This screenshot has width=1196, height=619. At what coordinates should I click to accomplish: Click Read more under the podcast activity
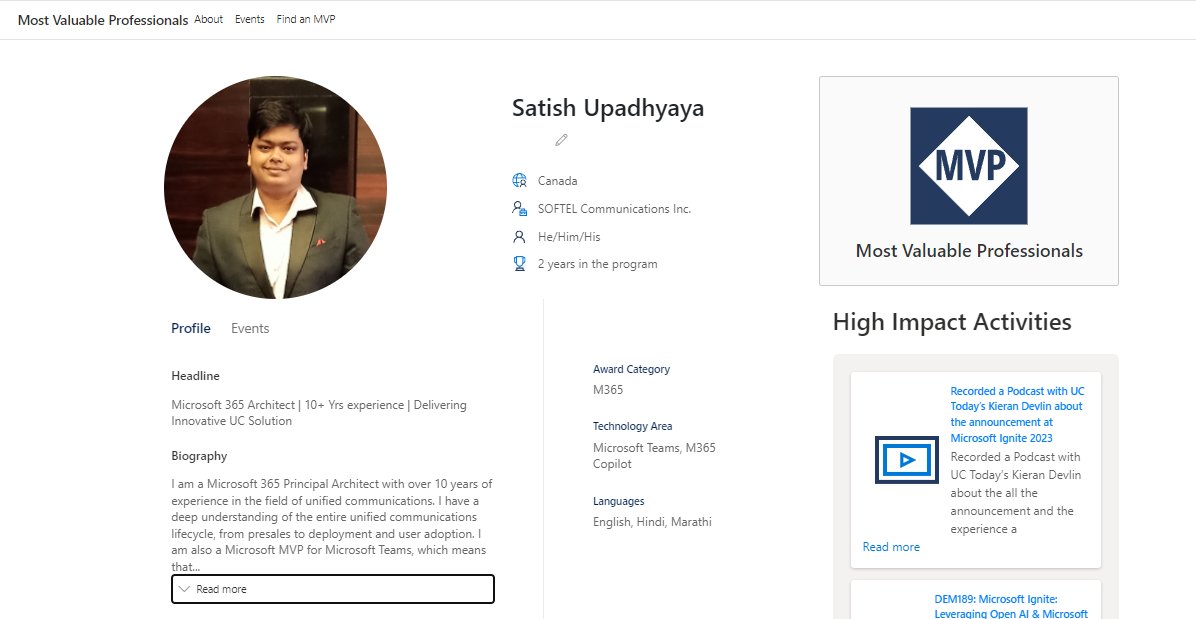pyautogui.click(x=891, y=547)
